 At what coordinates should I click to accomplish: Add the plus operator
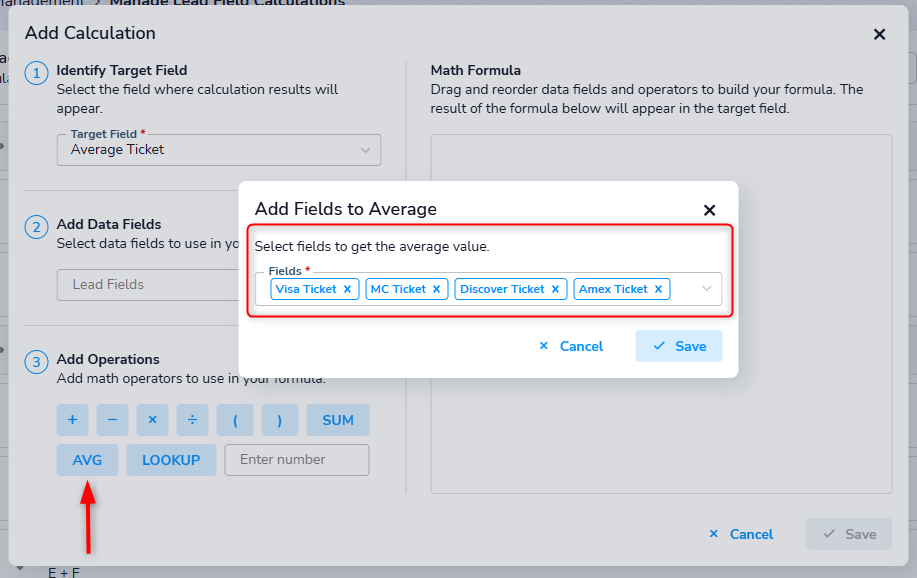click(x=72, y=420)
